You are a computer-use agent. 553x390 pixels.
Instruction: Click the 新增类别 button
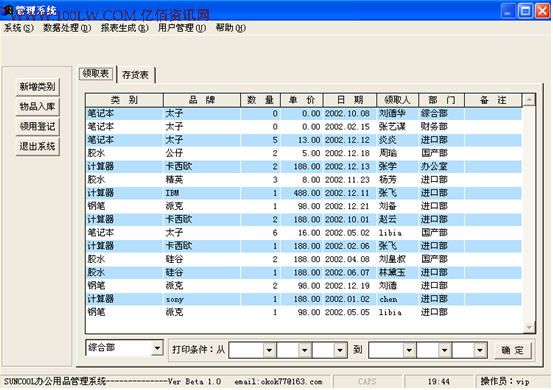(x=37, y=87)
